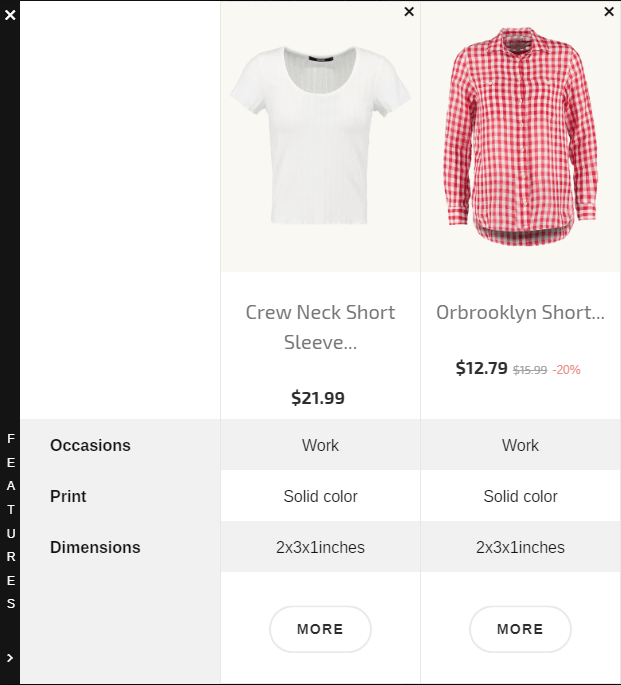Screen dimensions: 621x685
Task: Select the vertical FEATURES tab
Action: [11, 521]
